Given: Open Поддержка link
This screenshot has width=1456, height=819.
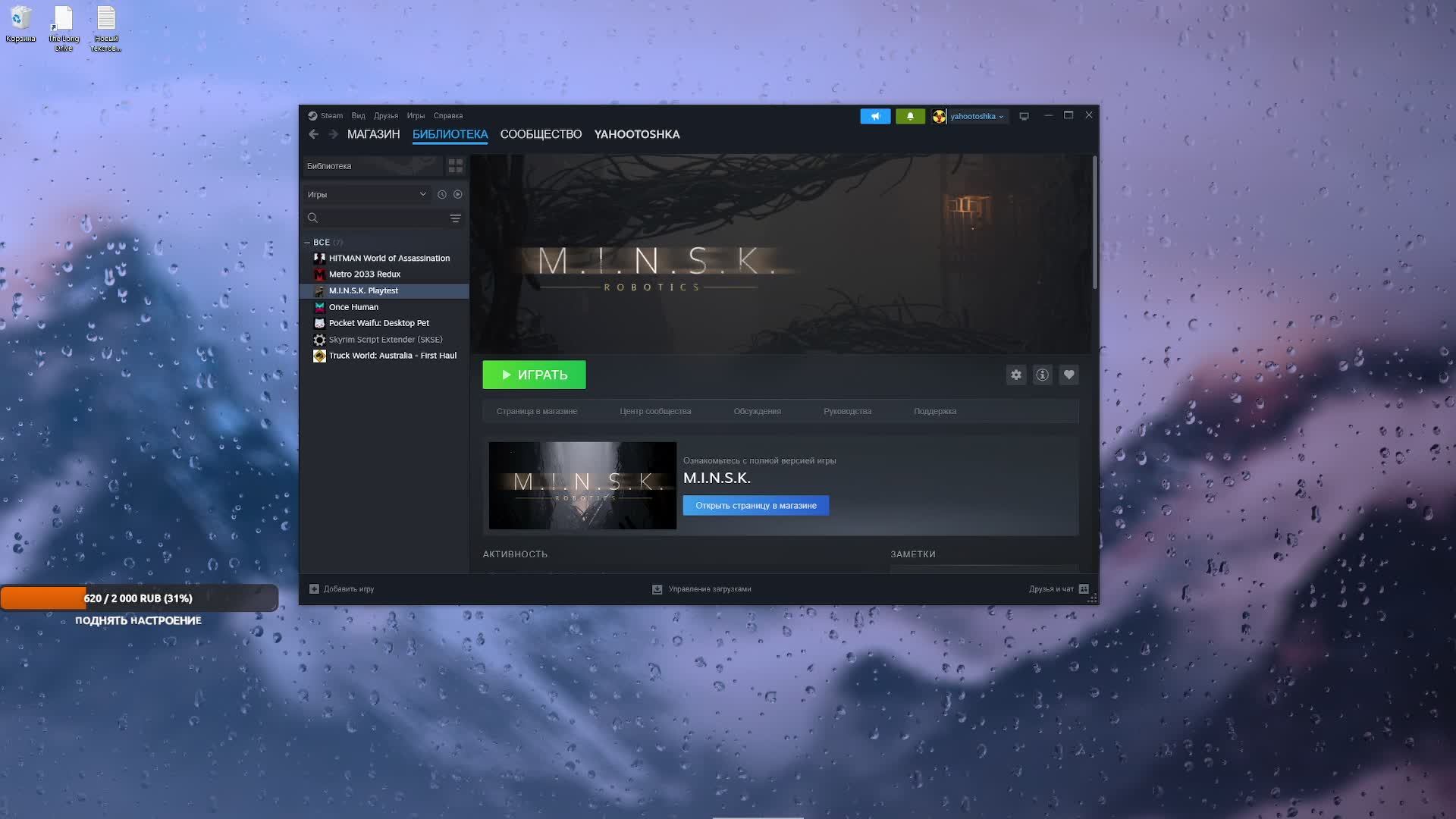Looking at the screenshot, I should tap(935, 411).
